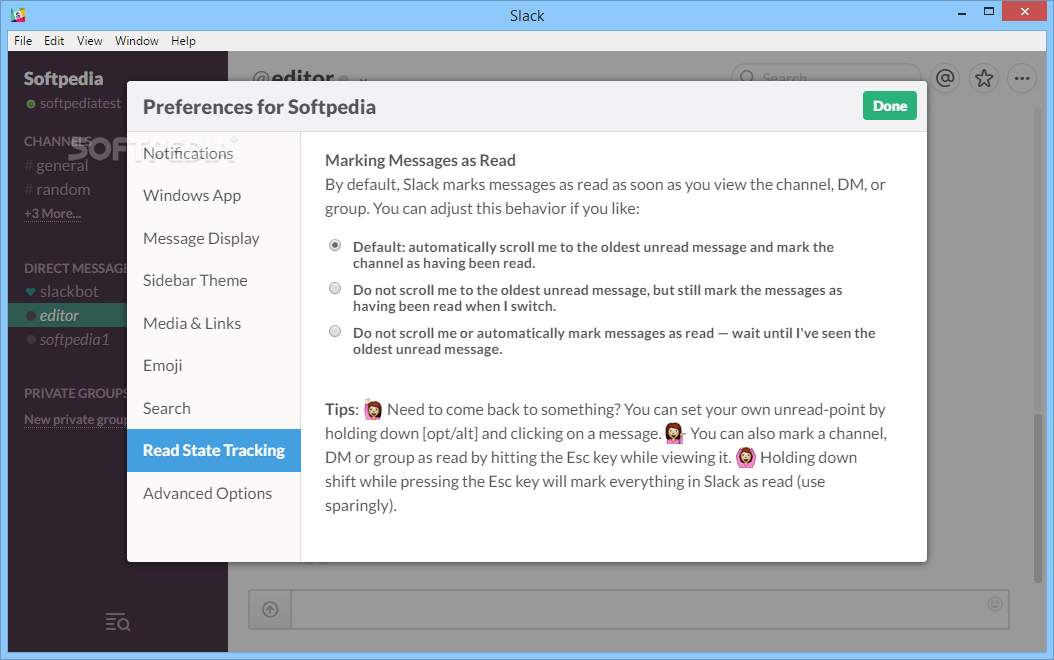Open the Window menu

pos(136,41)
